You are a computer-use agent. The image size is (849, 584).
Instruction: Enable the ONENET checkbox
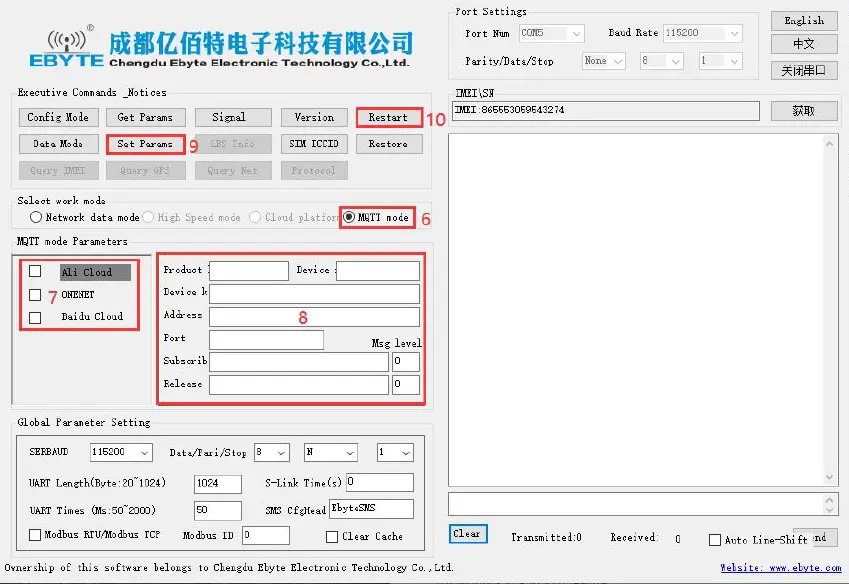tap(35, 294)
